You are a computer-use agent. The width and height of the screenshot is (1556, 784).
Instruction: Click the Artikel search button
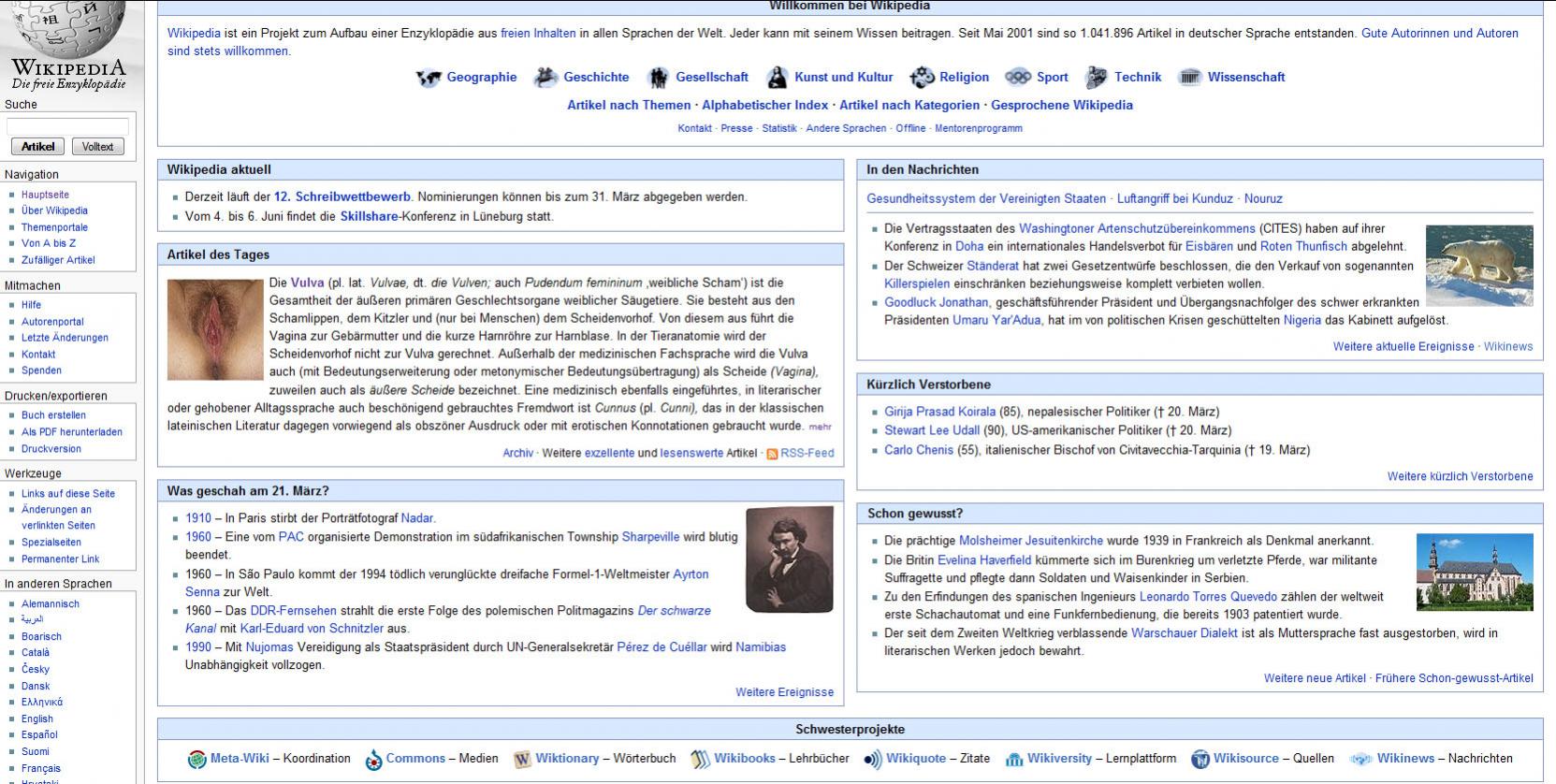[x=38, y=147]
